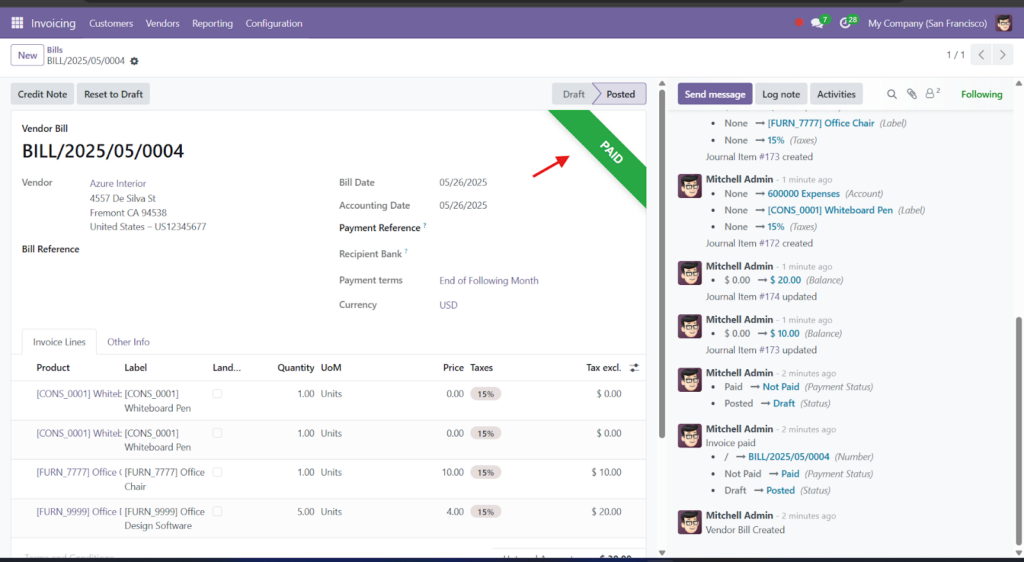Click the gear icon beside the bill number
Image resolution: width=1024 pixels, height=562 pixels.
[134, 61]
